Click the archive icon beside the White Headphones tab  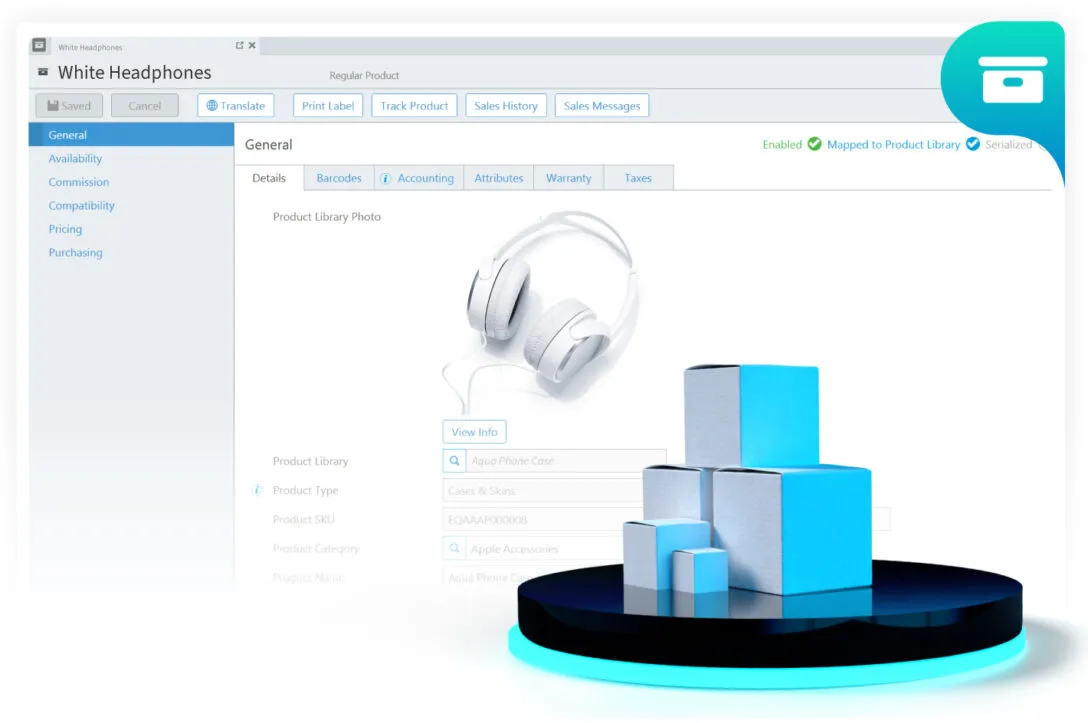click(x=40, y=45)
